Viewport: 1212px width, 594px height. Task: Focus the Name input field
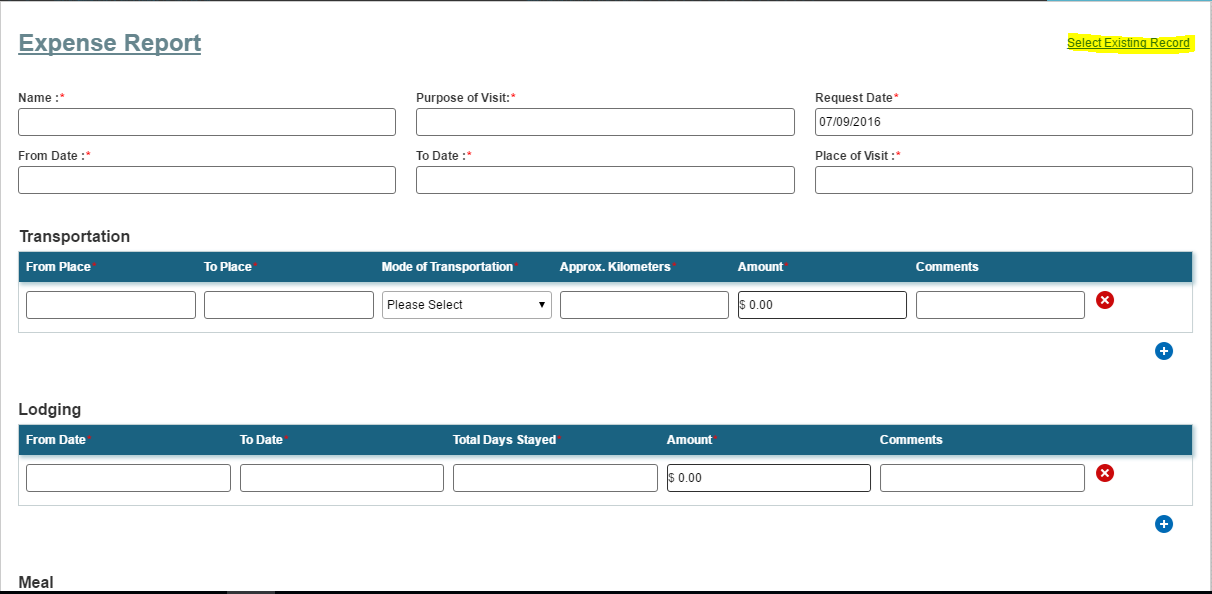206,121
